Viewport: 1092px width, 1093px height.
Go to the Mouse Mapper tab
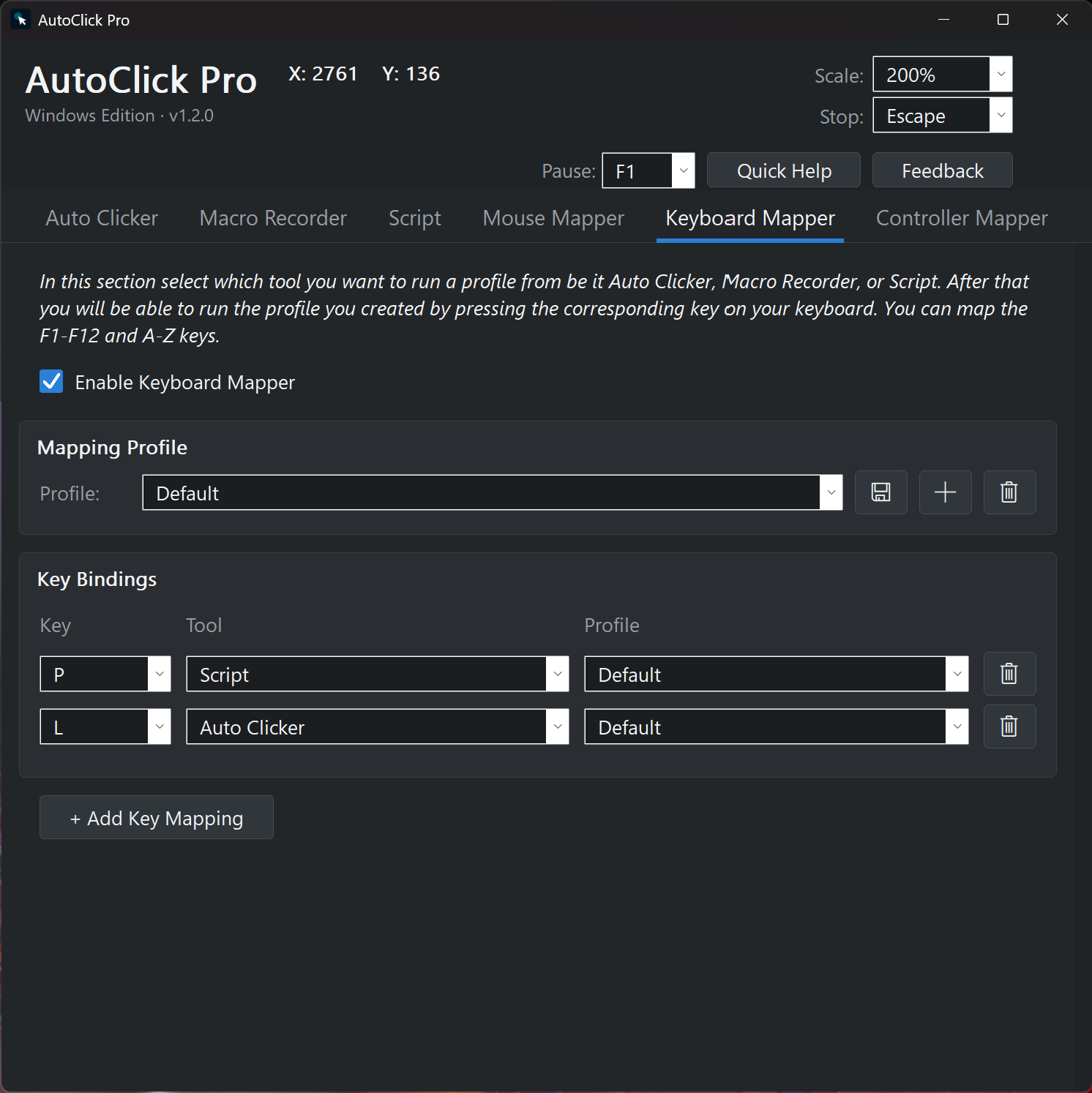click(x=553, y=218)
